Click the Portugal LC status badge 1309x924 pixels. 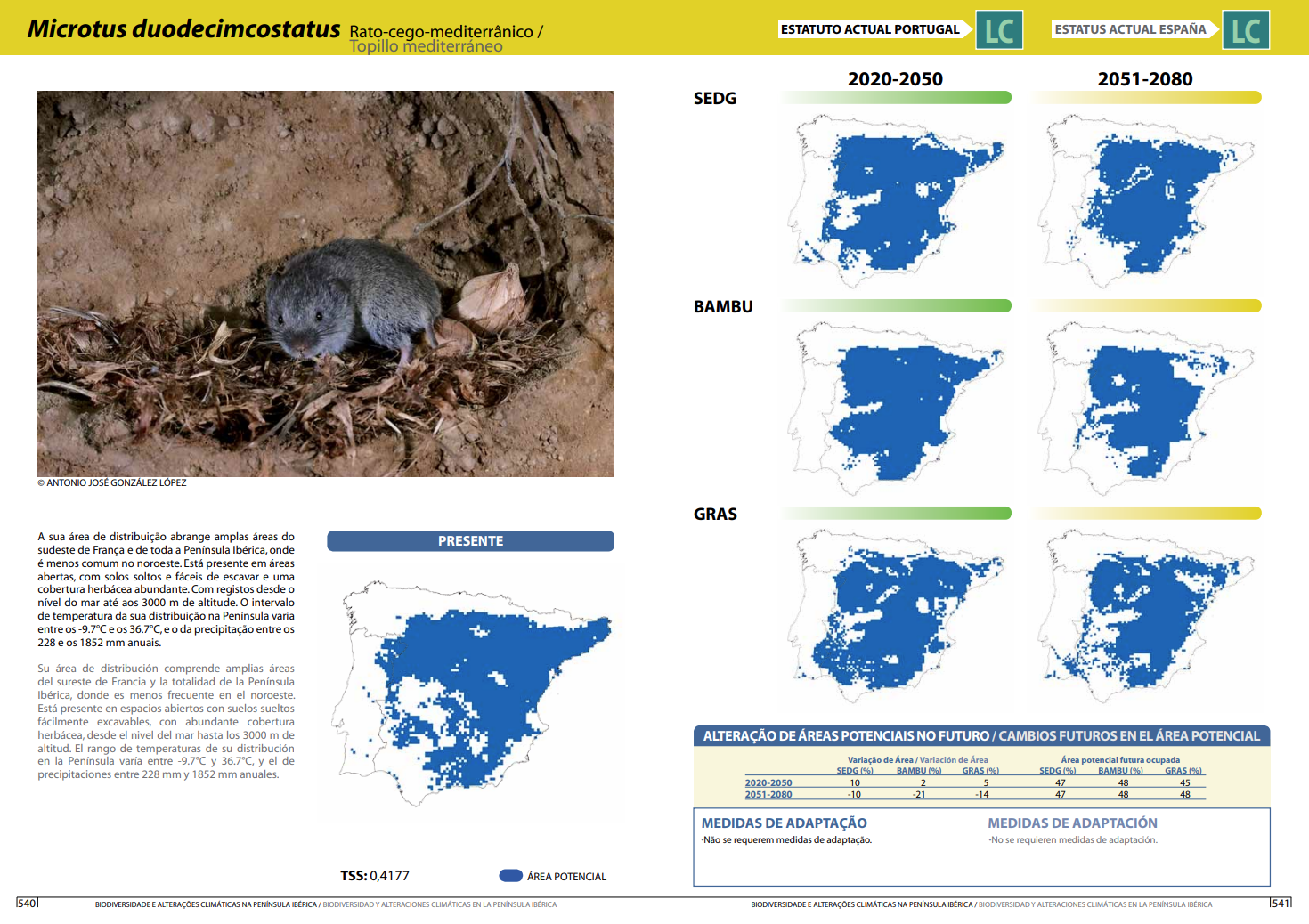999,30
